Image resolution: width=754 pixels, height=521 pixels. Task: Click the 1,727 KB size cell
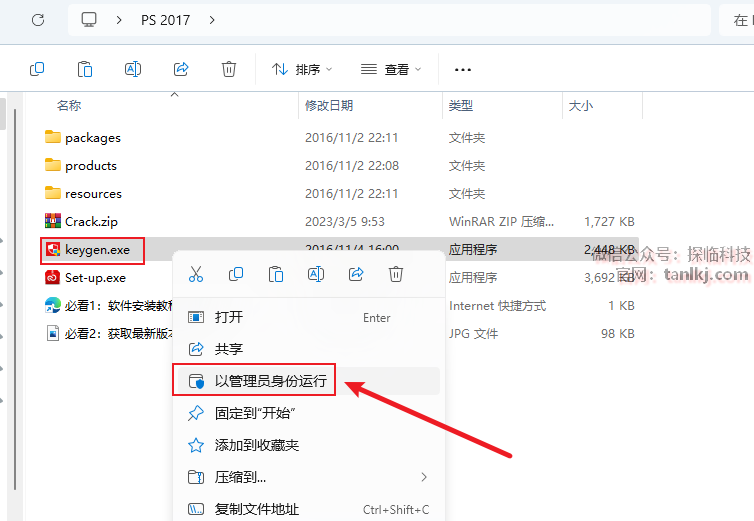pos(609,221)
